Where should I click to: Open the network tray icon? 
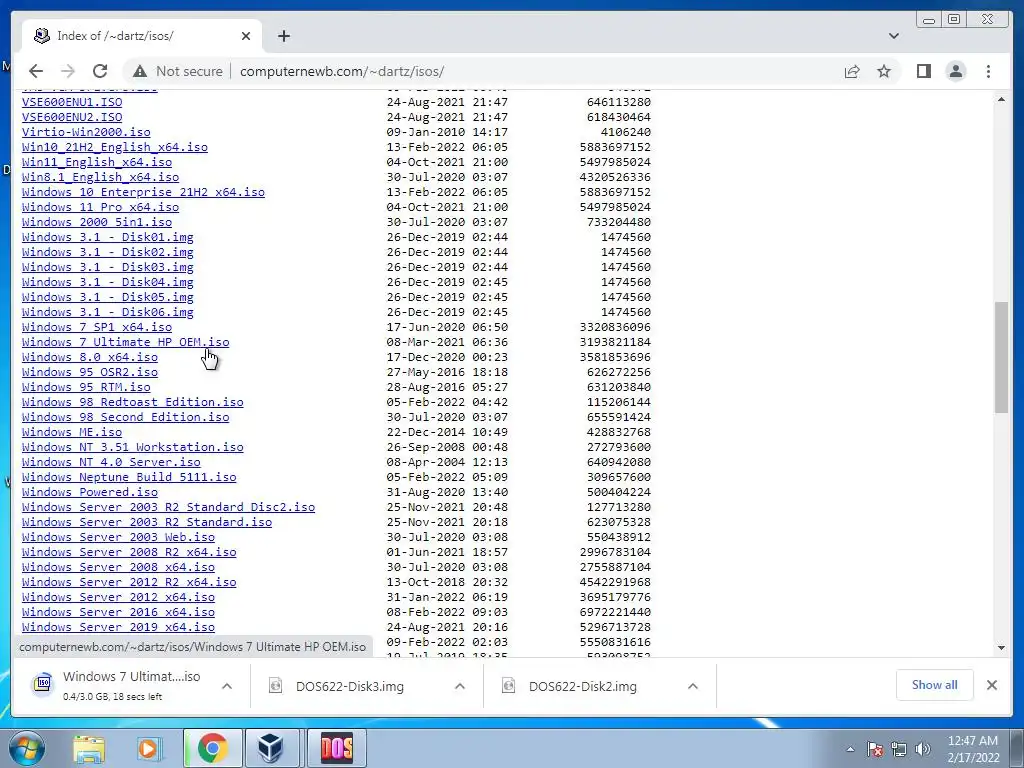tap(899, 749)
